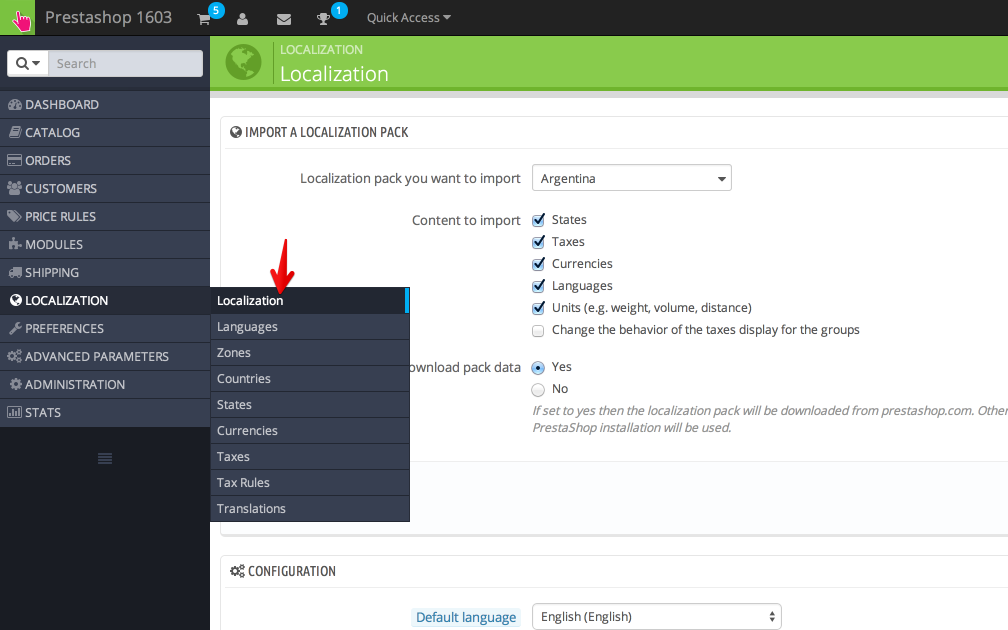Click the search magnifier icon
The width and height of the screenshot is (1008, 630).
[22, 63]
